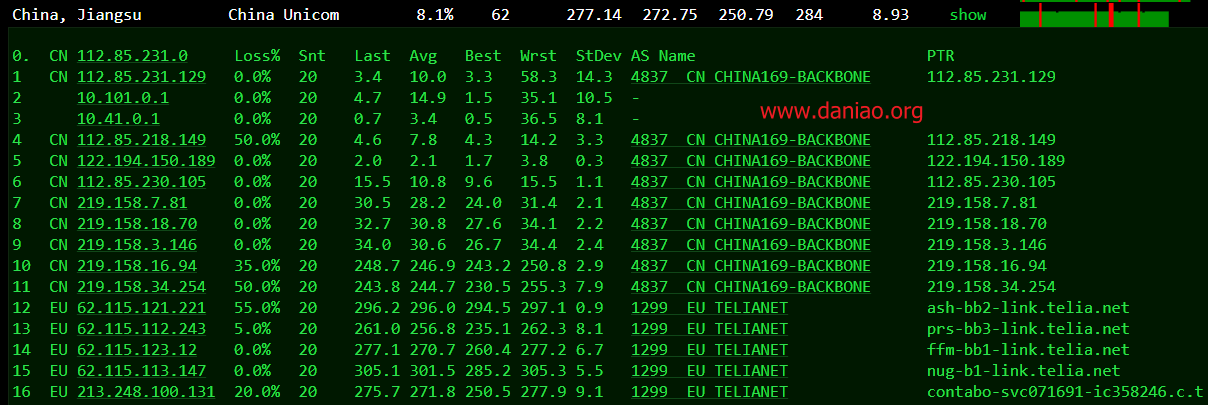Click the 'AS Name' column header
Viewport: 1208px width, 405px height.
[663, 56]
